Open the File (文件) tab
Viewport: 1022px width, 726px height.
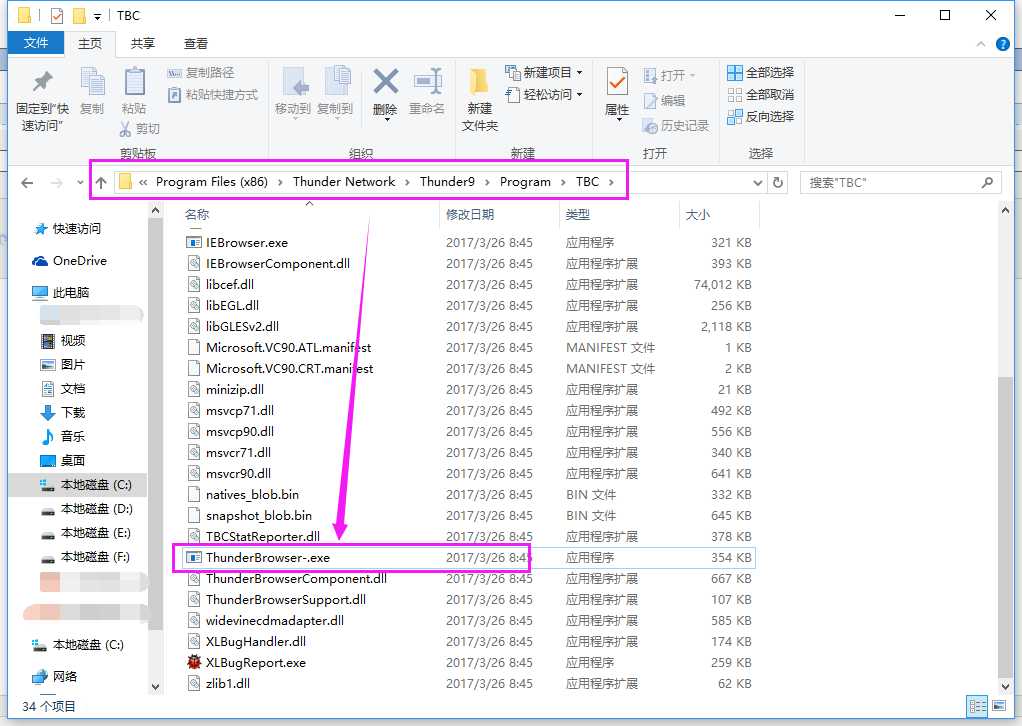[x=36, y=43]
